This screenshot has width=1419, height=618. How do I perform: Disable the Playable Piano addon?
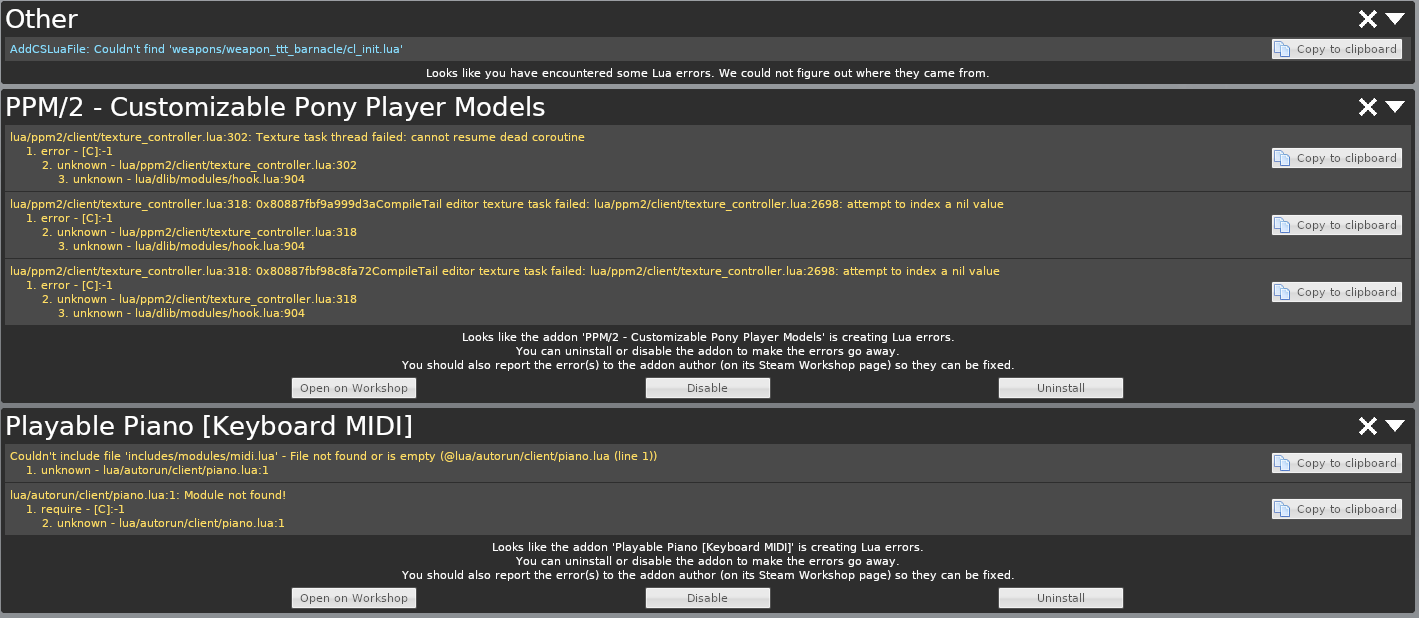tap(708, 598)
